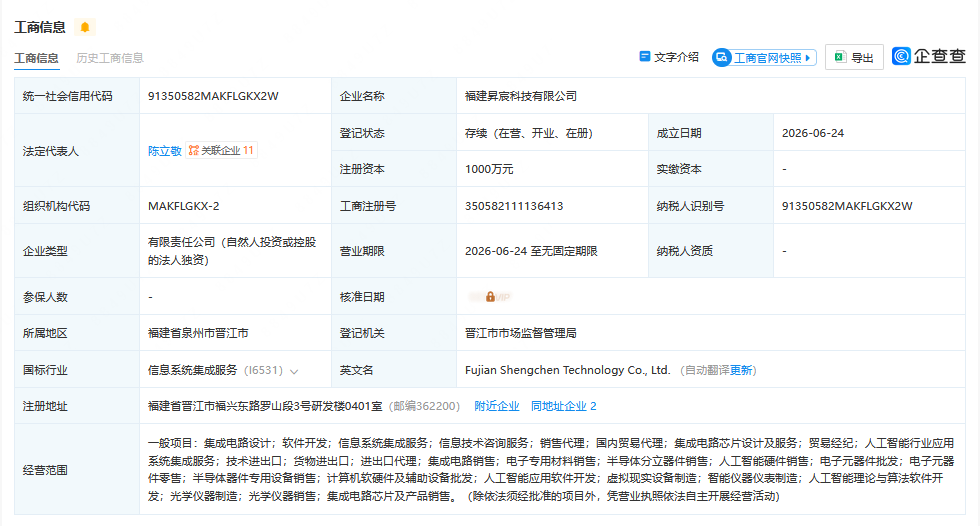Open 附近企业 nearby companies link
980x526 pixels.
point(497,406)
